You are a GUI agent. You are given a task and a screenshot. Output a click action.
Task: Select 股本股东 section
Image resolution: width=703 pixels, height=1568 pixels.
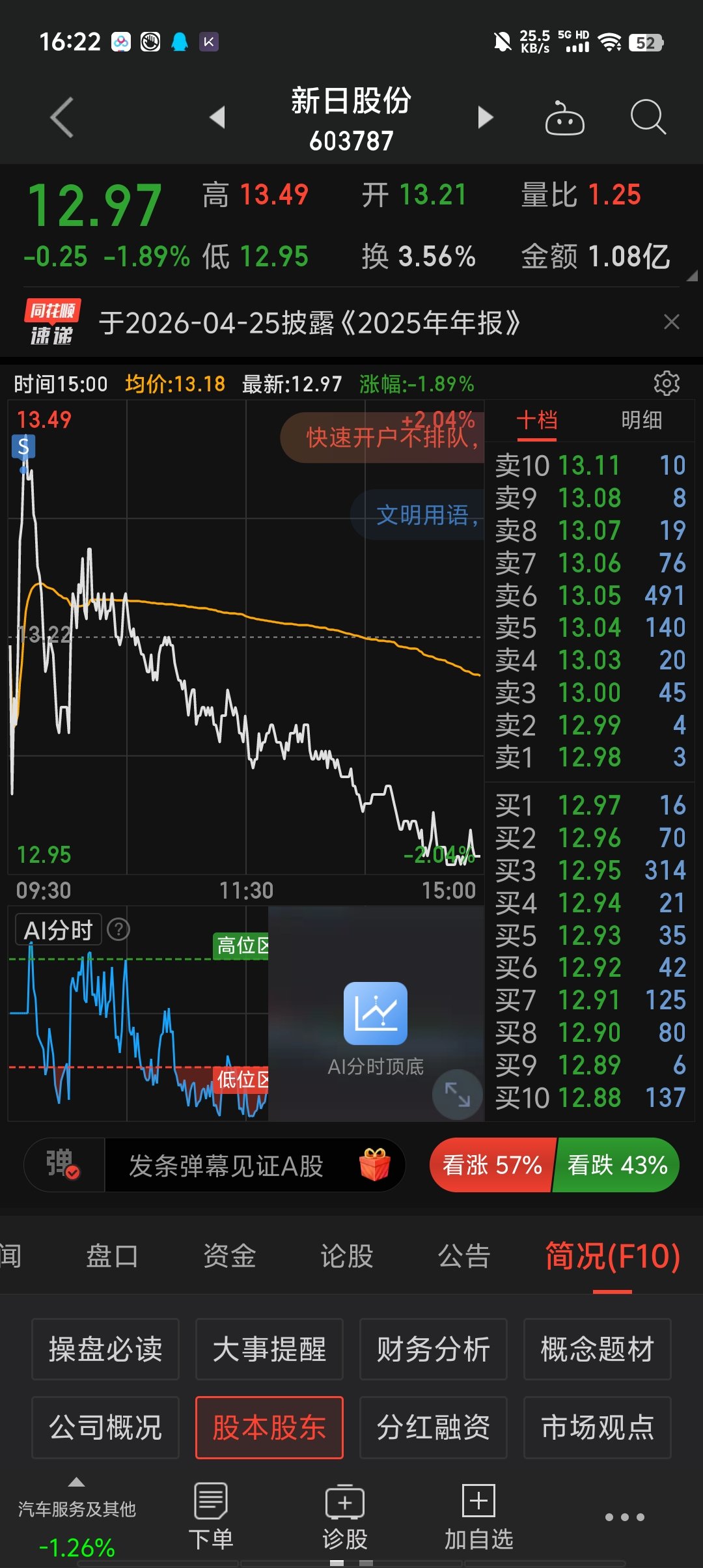269,1427
